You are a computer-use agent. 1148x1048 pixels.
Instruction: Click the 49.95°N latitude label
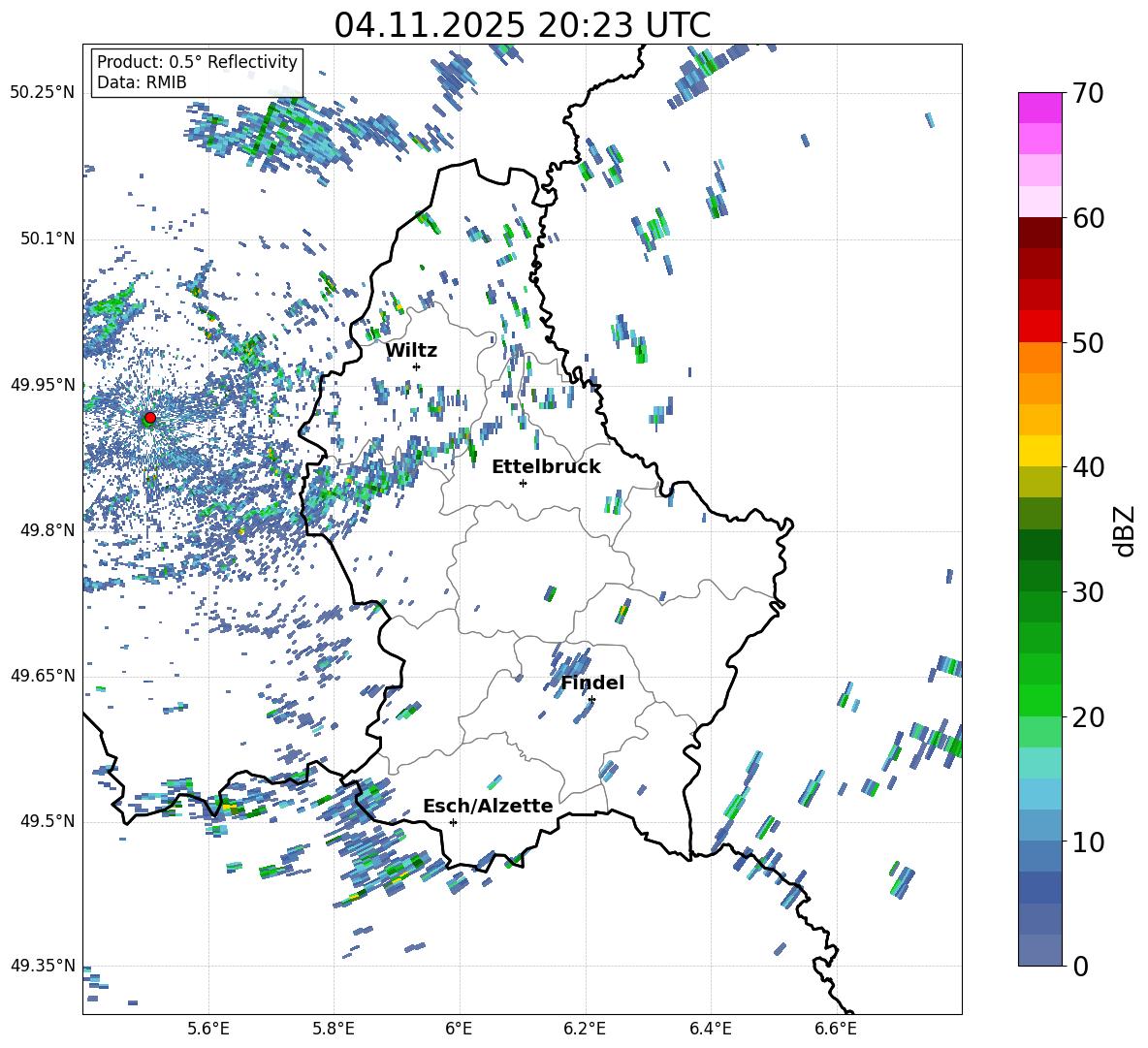click(43, 385)
